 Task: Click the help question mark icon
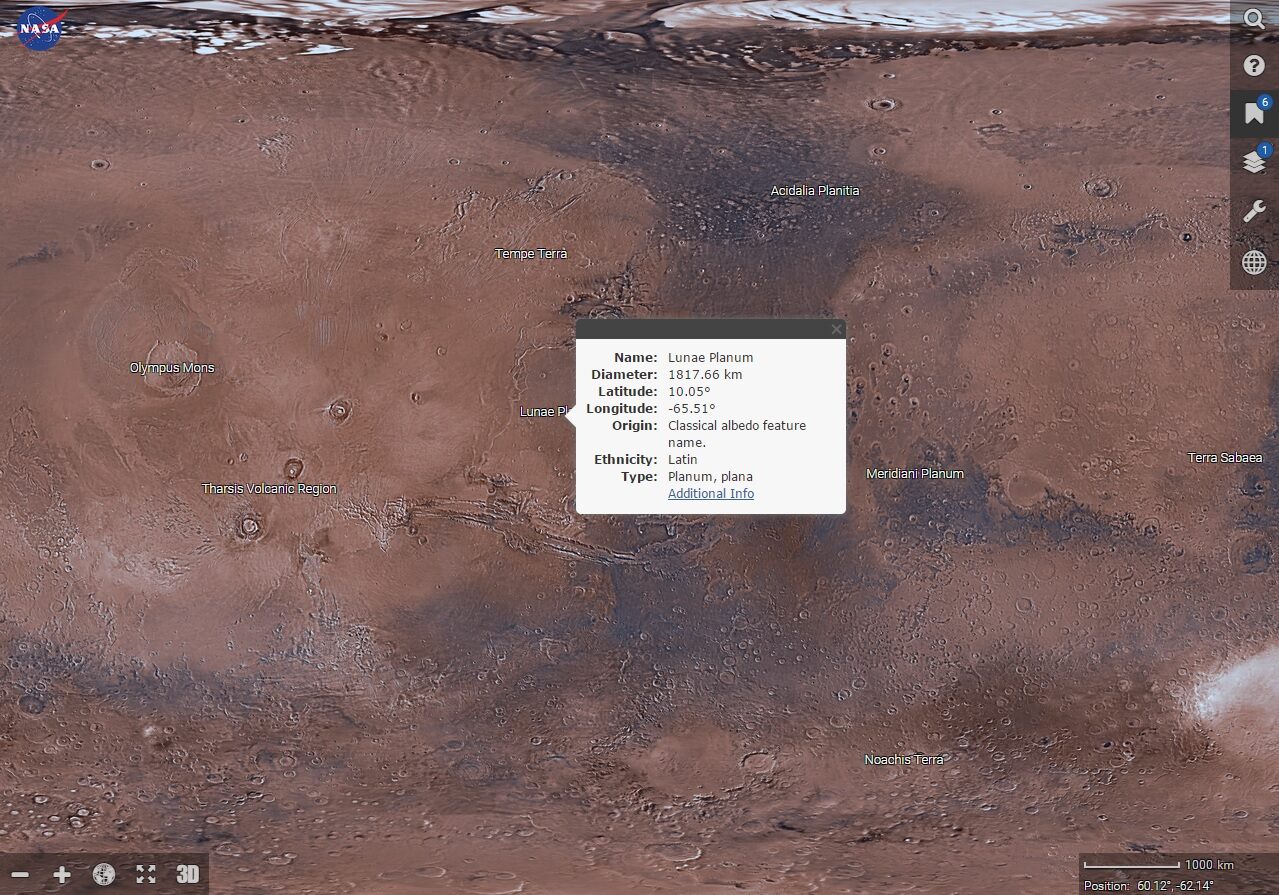point(1254,66)
